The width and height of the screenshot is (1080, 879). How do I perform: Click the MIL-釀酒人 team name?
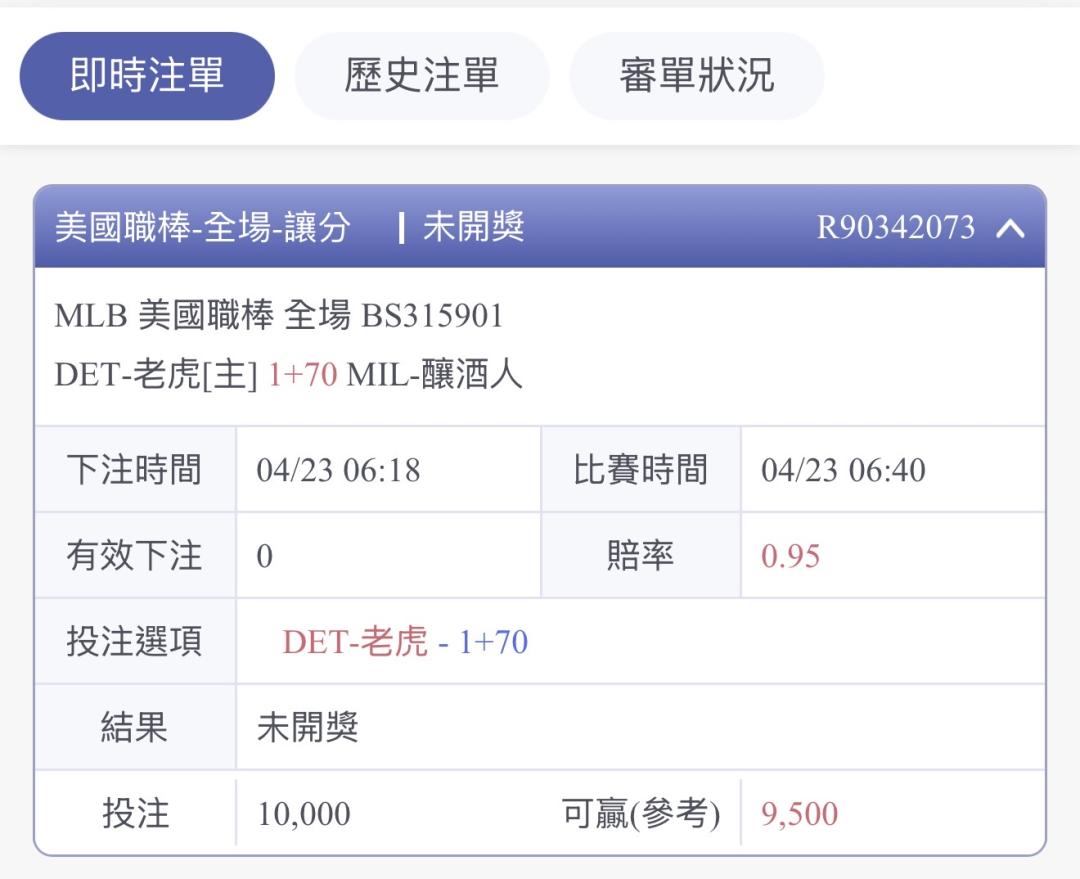(x=434, y=376)
